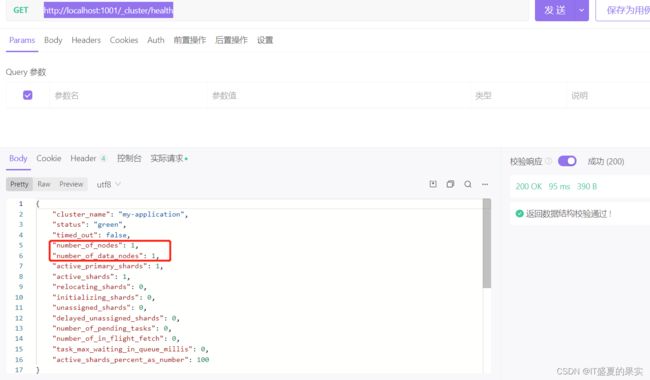Image resolution: width=650 pixels, height=380 pixels.
Task: Open the request Cookies tab
Action: (124, 40)
